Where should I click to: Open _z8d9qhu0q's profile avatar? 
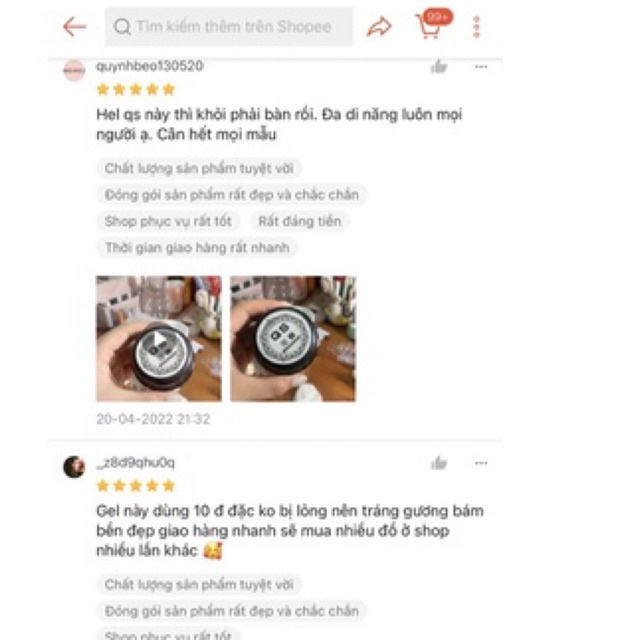click(74, 467)
